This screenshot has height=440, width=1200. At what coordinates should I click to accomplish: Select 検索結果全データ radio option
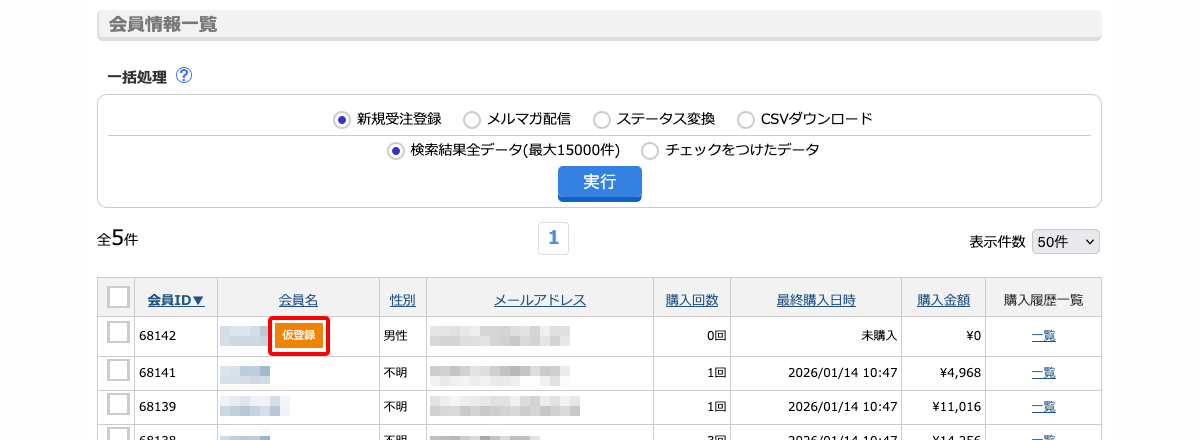[x=396, y=150]
